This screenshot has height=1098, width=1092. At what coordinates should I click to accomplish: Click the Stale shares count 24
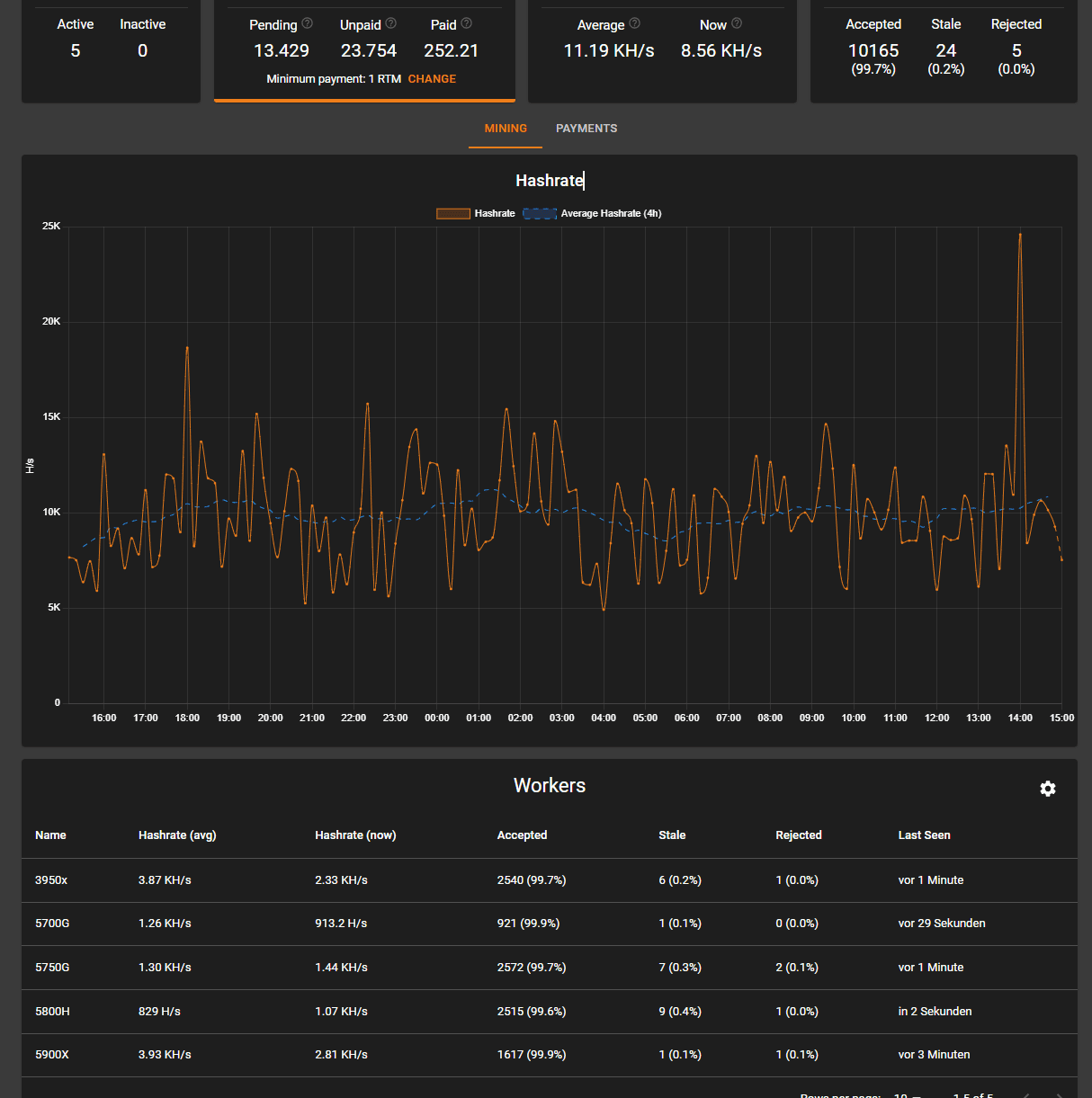pos(946,51)
